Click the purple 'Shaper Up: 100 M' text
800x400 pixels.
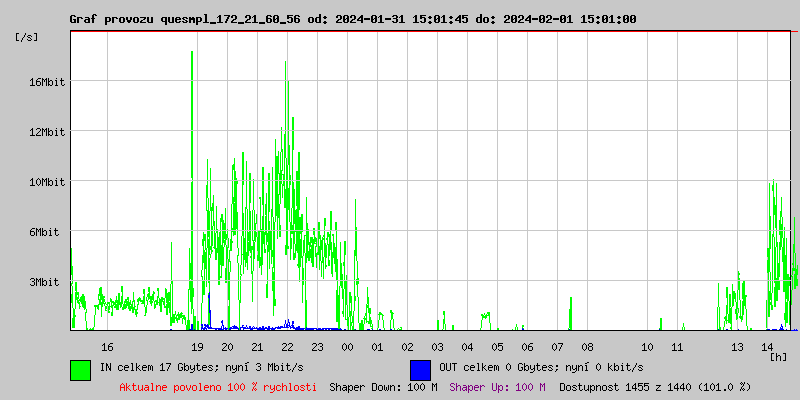(497, 386)
